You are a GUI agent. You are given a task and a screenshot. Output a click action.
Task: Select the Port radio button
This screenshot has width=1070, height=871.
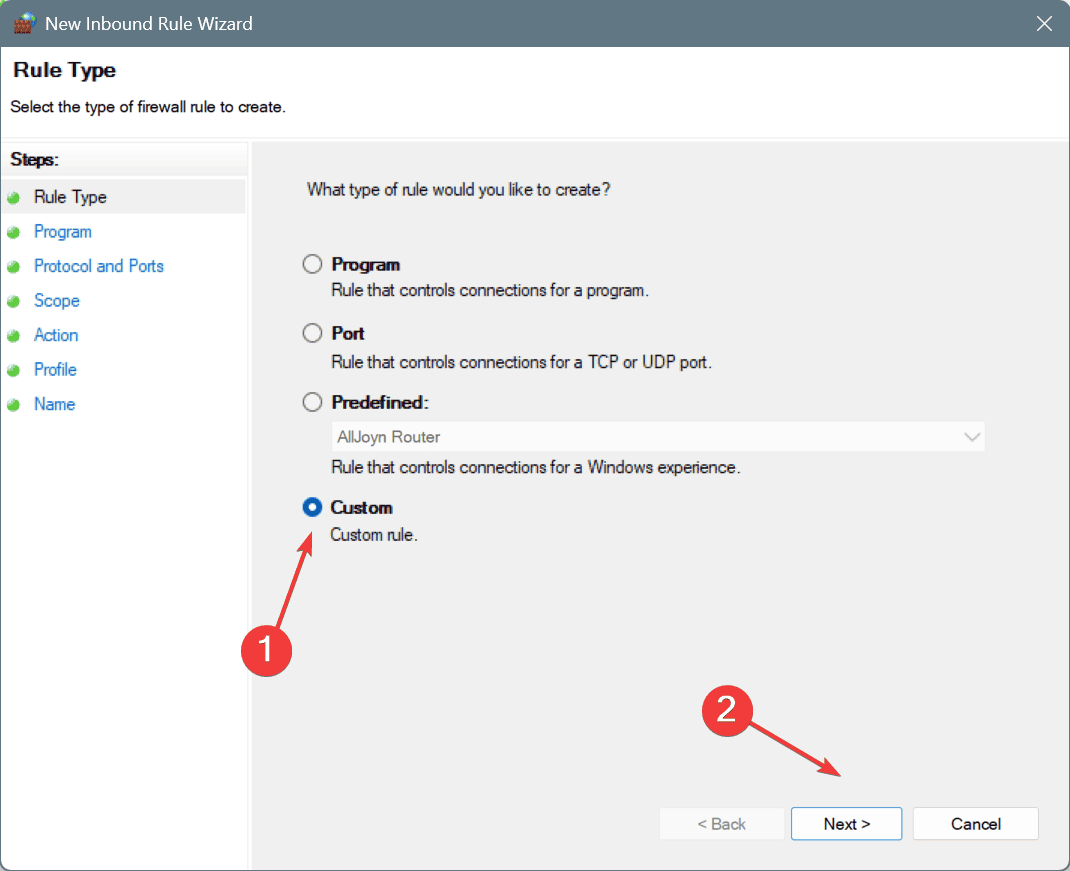[x=313, y=333]
